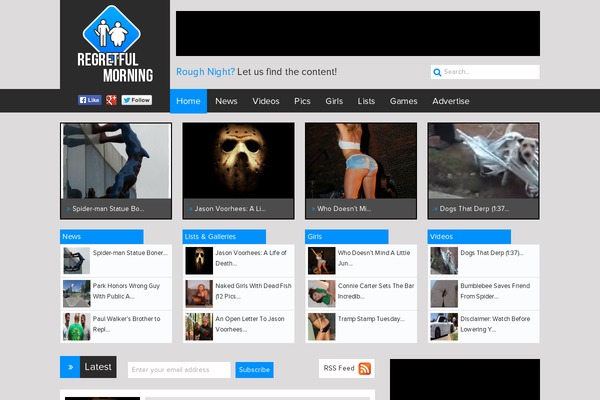Screen dimensions: 600x400
Task: Click the Girls section header
Action: (x=347, y=237)
